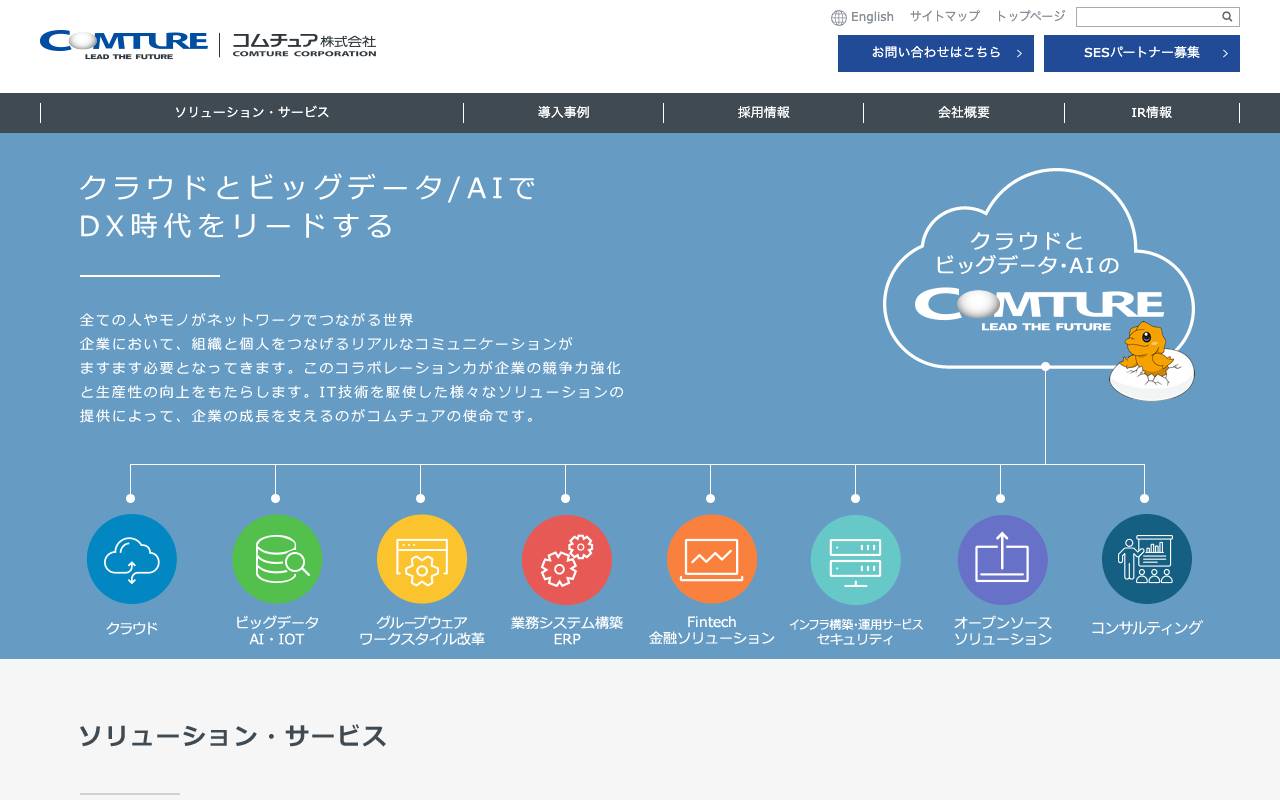Select the オープンソースソリューション upload icon
Viewport: 1280px width, 800px height.
tap(1002, 559)
